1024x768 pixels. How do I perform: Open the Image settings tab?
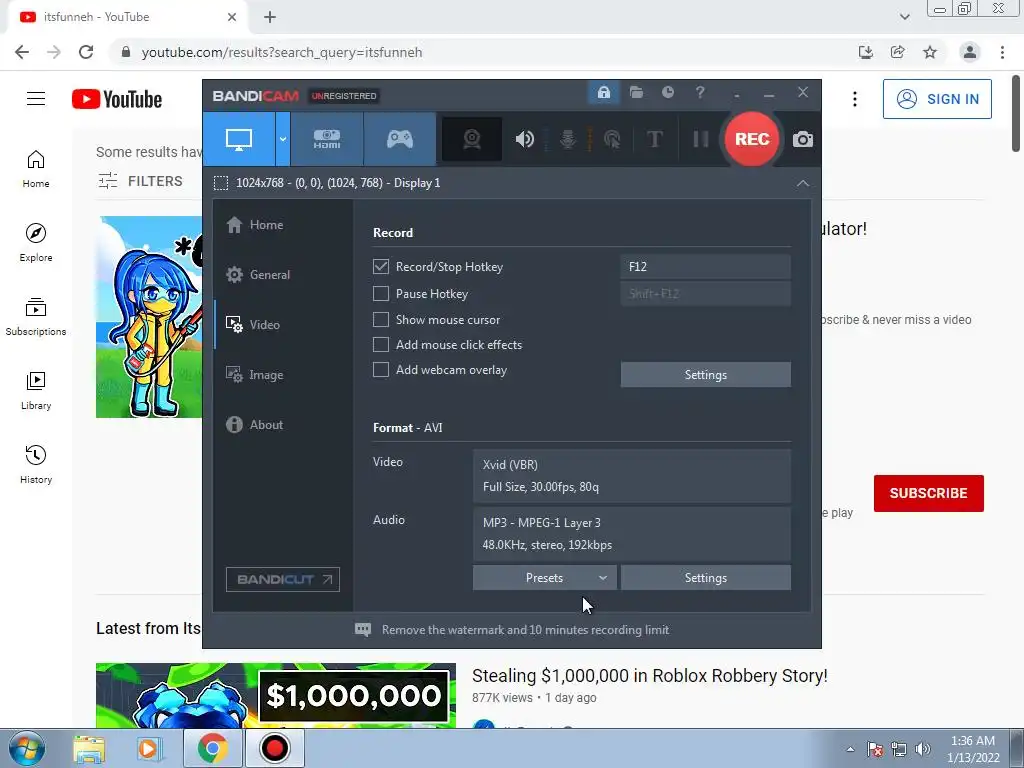click(x=255, y=375)
